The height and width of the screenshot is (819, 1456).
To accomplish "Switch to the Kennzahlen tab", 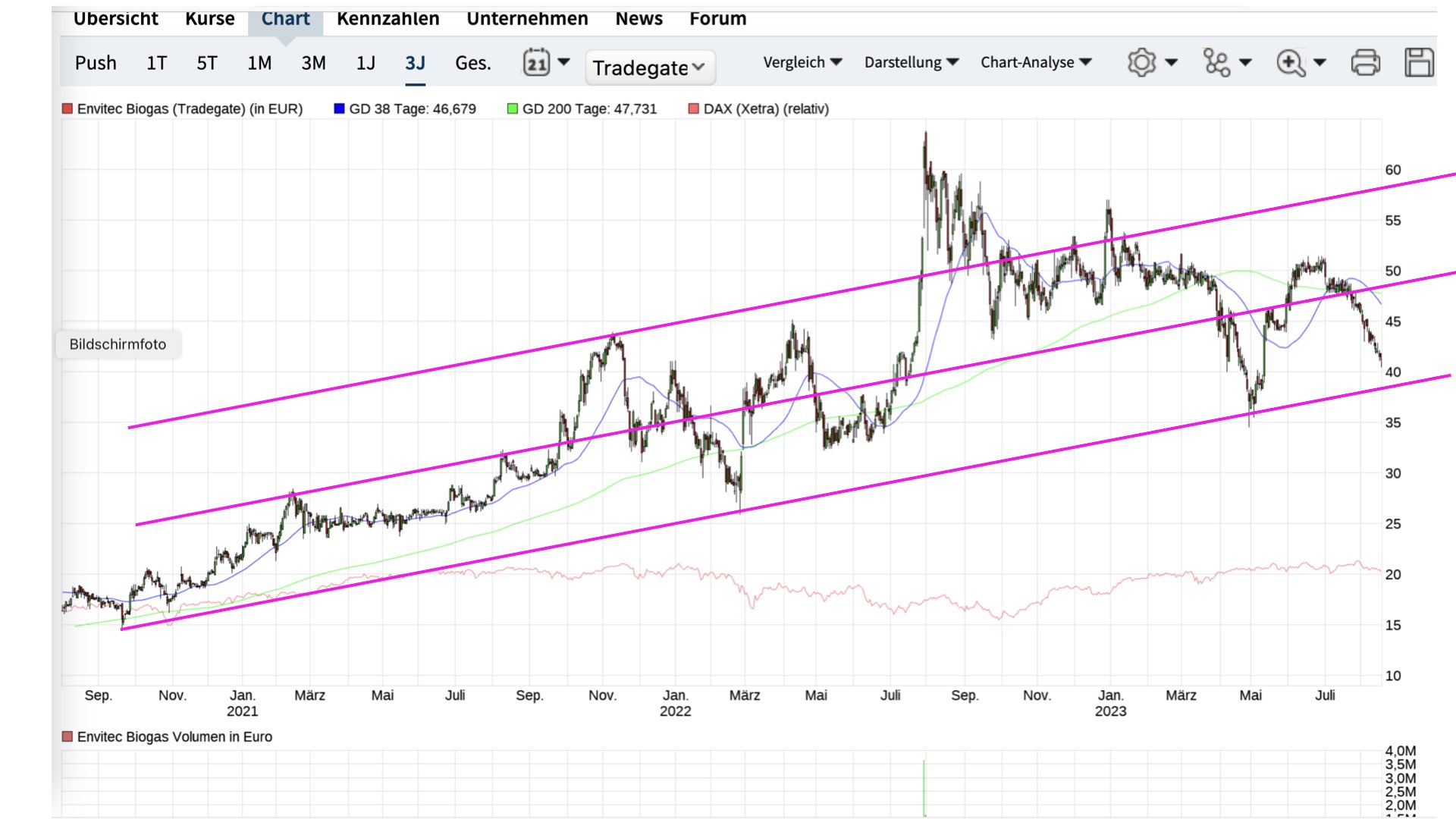I will click(388, 18).
